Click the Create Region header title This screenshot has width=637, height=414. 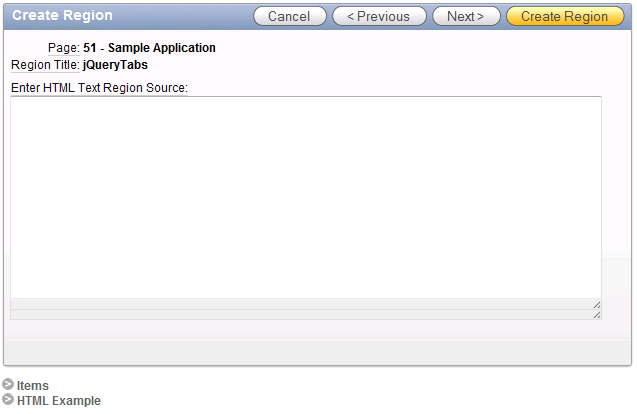point(62,15)
